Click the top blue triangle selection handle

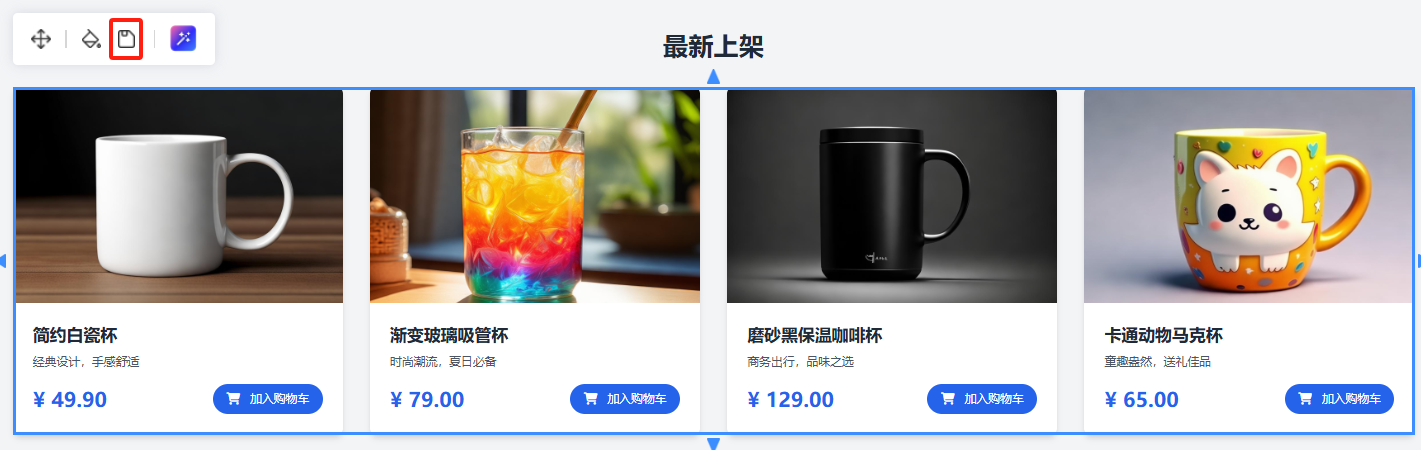coord(713,76)
